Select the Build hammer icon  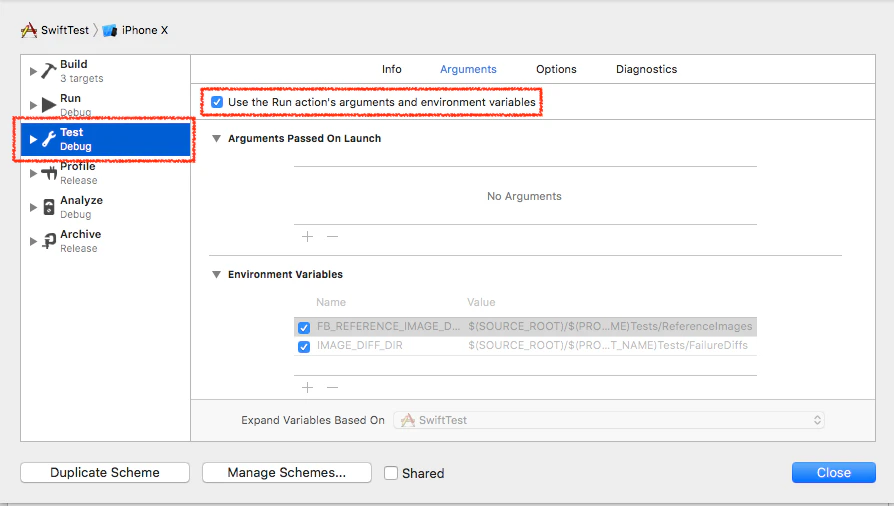(49, 71)
